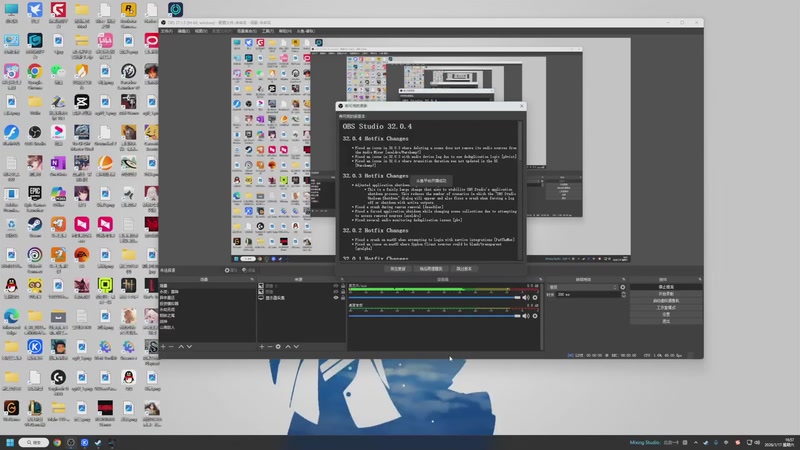Toggle lock icon of top source row
Viewport: 800px width, 450px height.
pos(343,286)
